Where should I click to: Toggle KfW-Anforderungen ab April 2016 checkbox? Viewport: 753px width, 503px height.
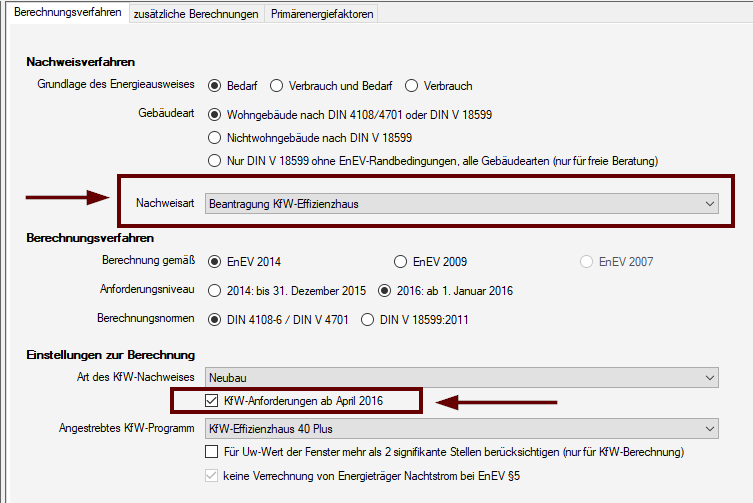211,401
